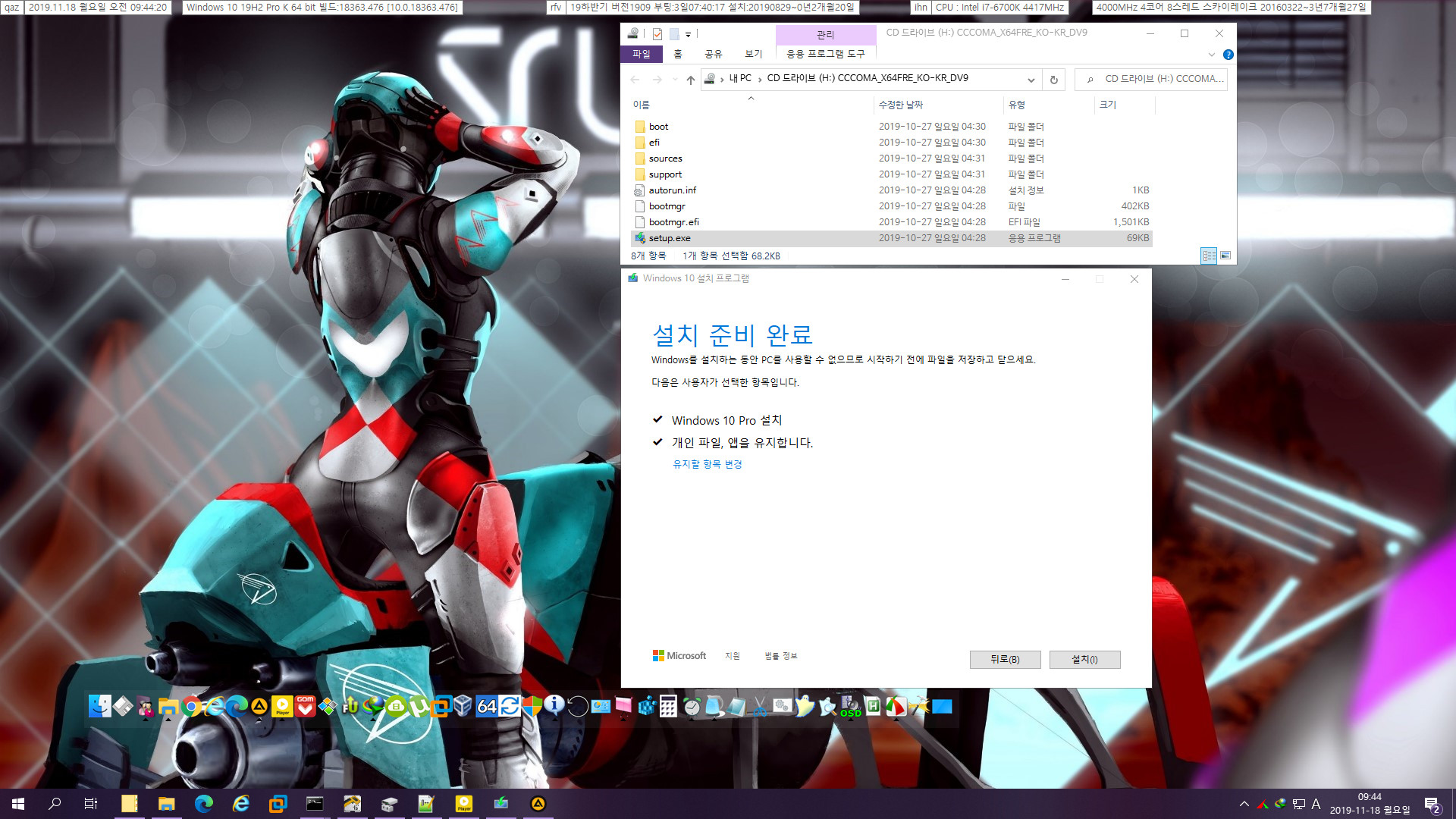Open the quick access toolbar customize dropdown
Screen dimensions: 1456x819
[688, 34]
